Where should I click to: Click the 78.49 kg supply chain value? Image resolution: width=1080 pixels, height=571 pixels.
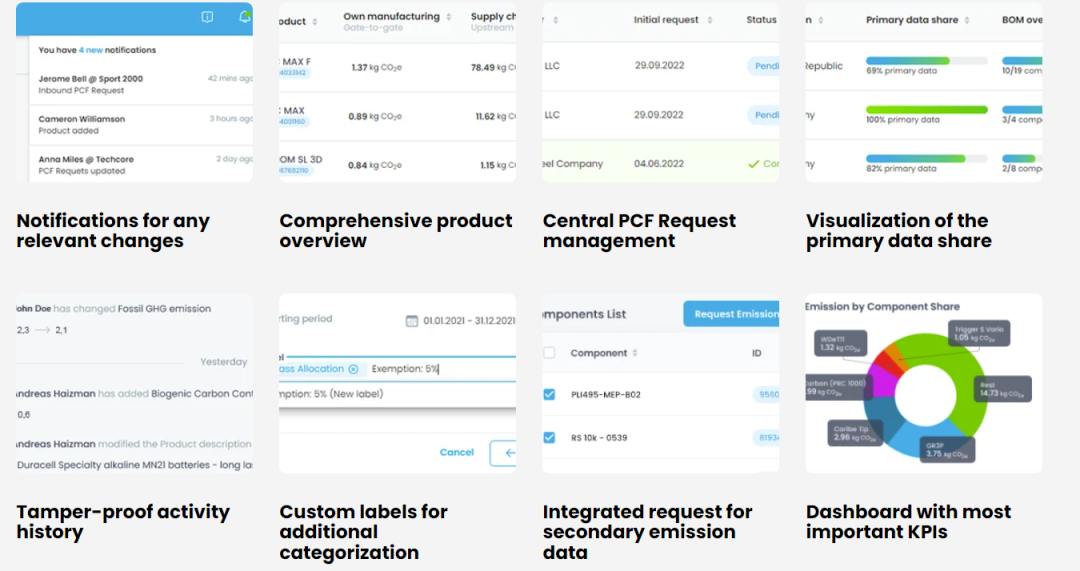click(x=493, y=68)
